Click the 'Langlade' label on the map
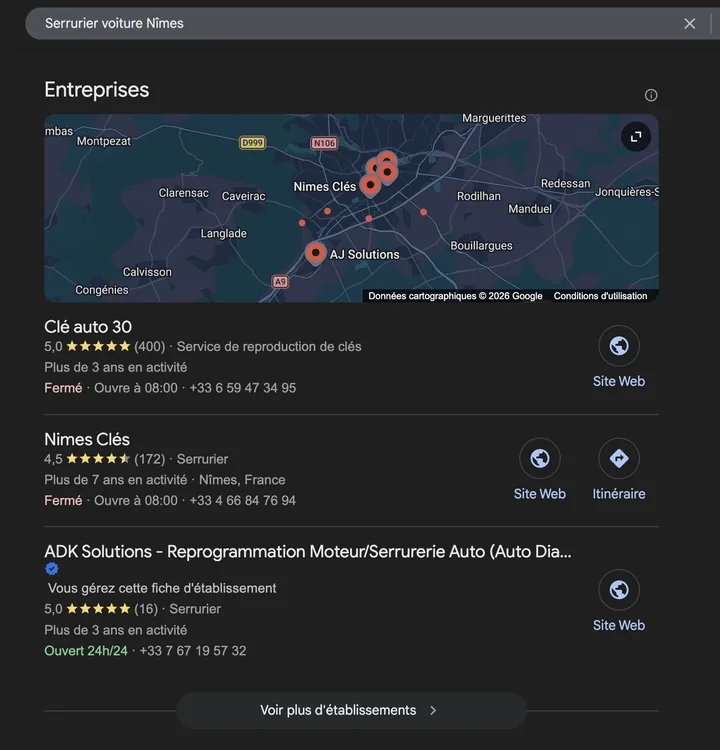The width and height of the screenshot is (720, 750). [x=223, y=233]
